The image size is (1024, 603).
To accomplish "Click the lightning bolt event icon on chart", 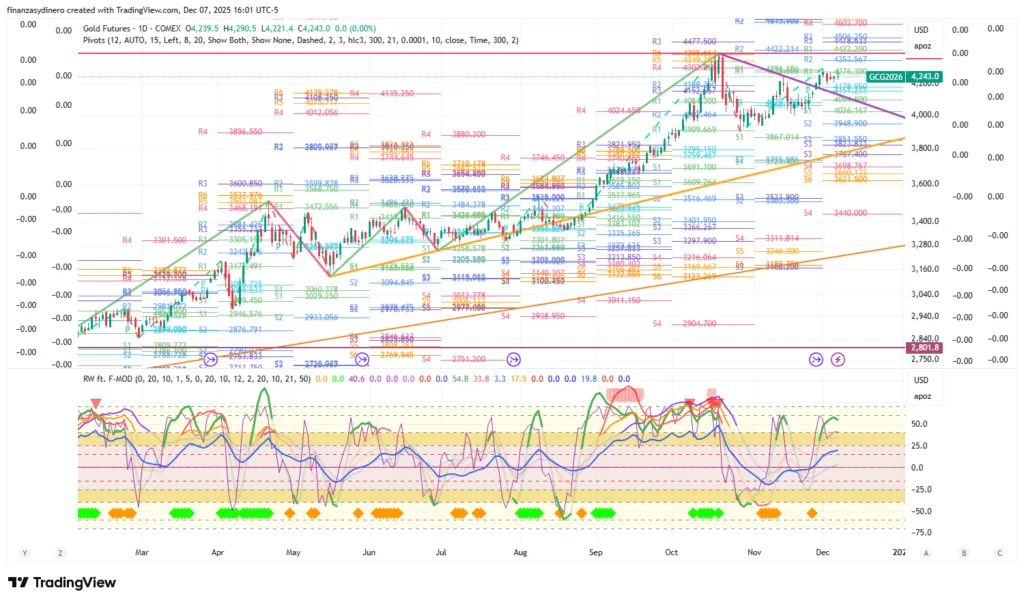I will (x=838, y=359).
